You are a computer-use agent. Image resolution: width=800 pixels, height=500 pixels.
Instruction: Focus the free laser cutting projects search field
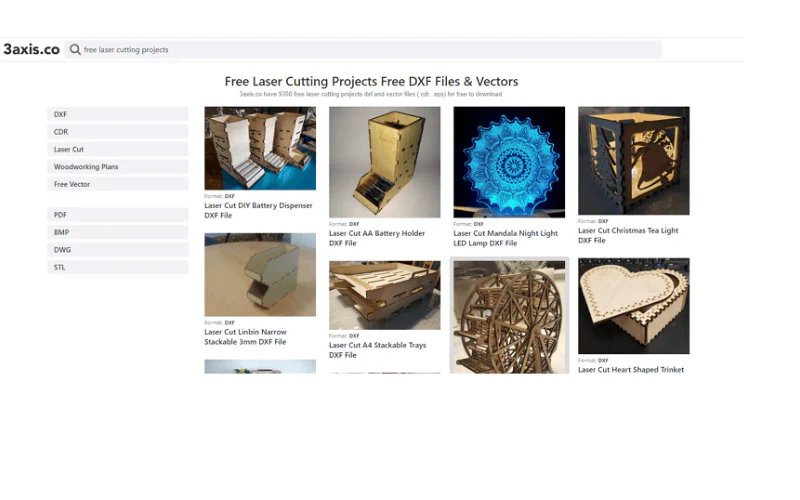pos(363,49)
